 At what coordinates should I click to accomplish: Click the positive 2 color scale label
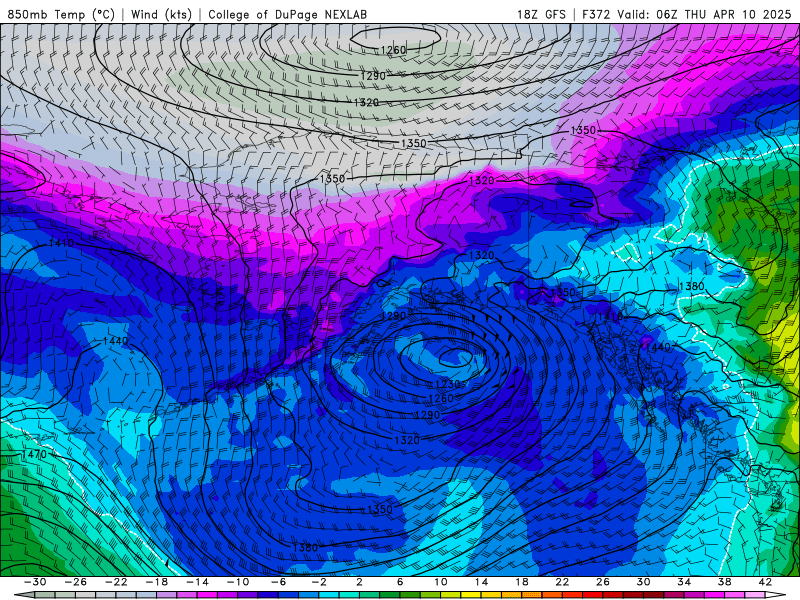[x=359, y=582]
